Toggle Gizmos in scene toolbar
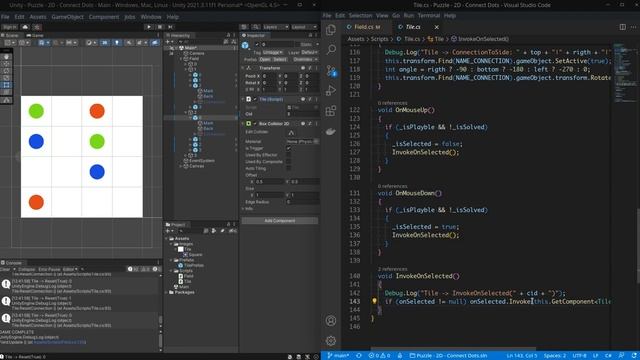This screenshot has height=360, width=640. pyautogui.click(x=154, y=42)
